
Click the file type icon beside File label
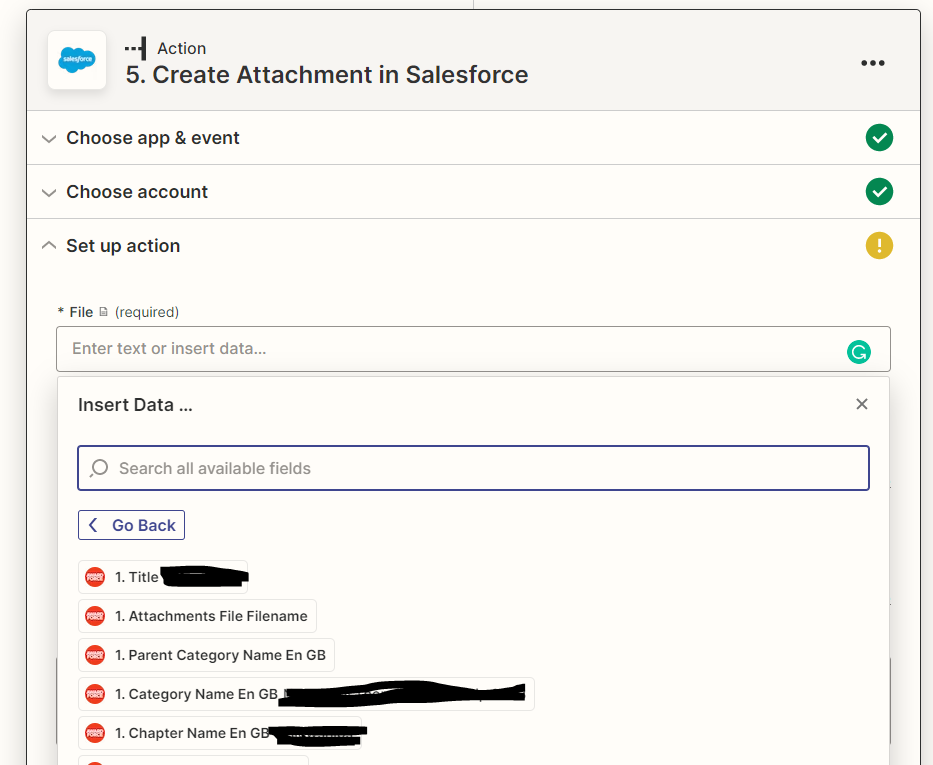[x=104, y=312]
